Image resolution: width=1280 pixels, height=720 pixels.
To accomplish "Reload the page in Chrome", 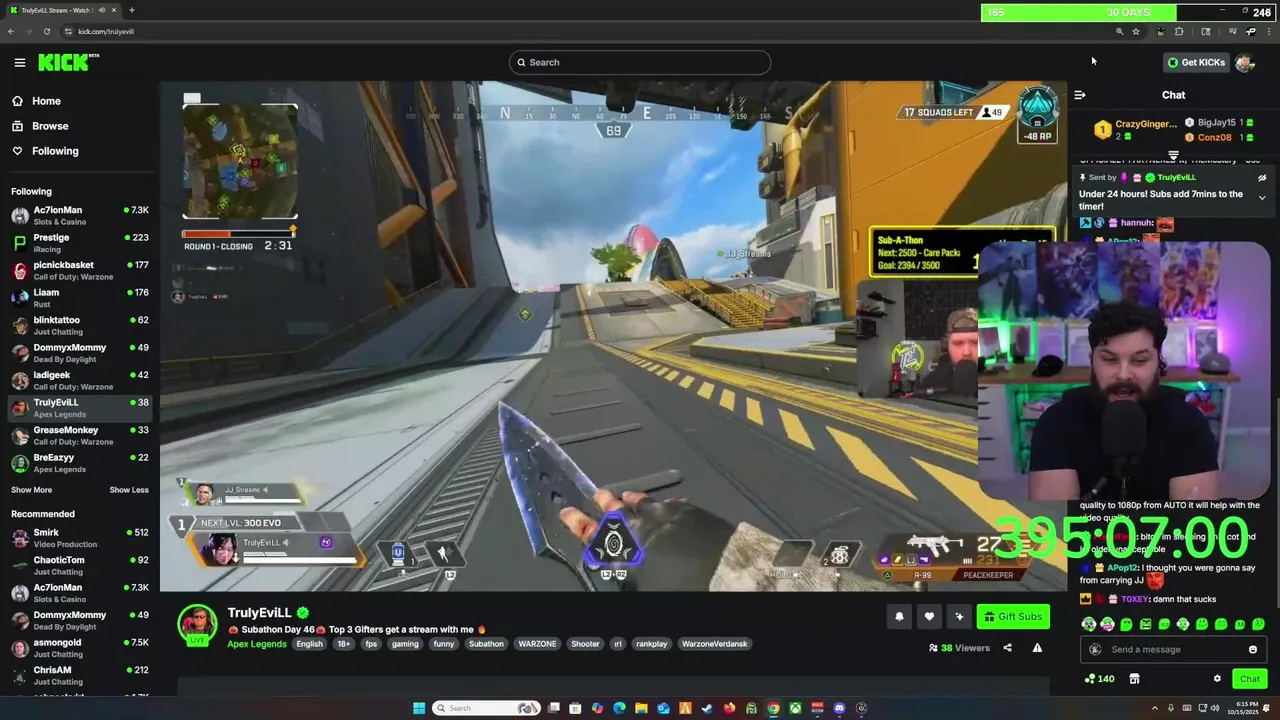I will pos(46,31).
